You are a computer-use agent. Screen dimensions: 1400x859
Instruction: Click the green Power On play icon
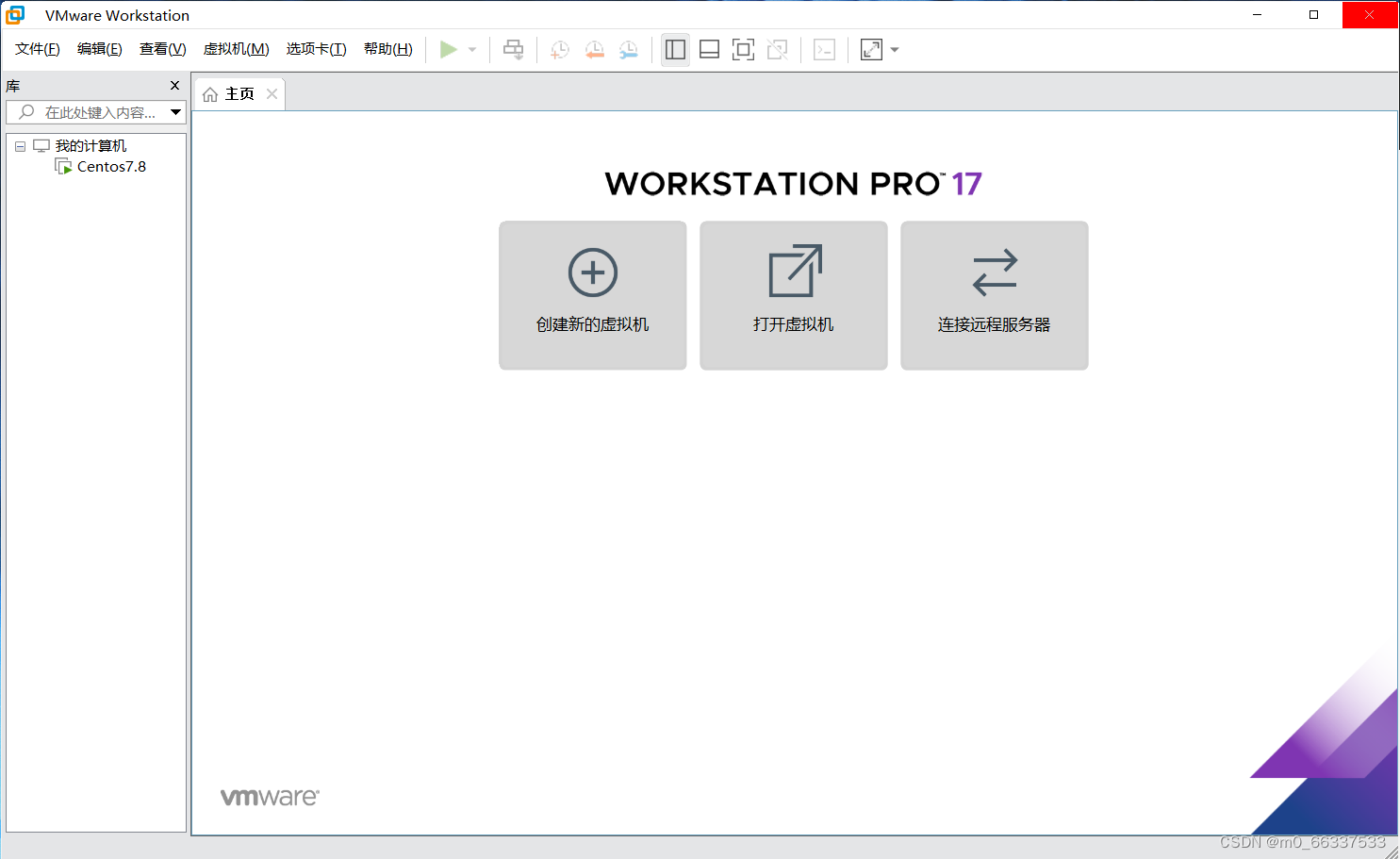coord(449,50)
